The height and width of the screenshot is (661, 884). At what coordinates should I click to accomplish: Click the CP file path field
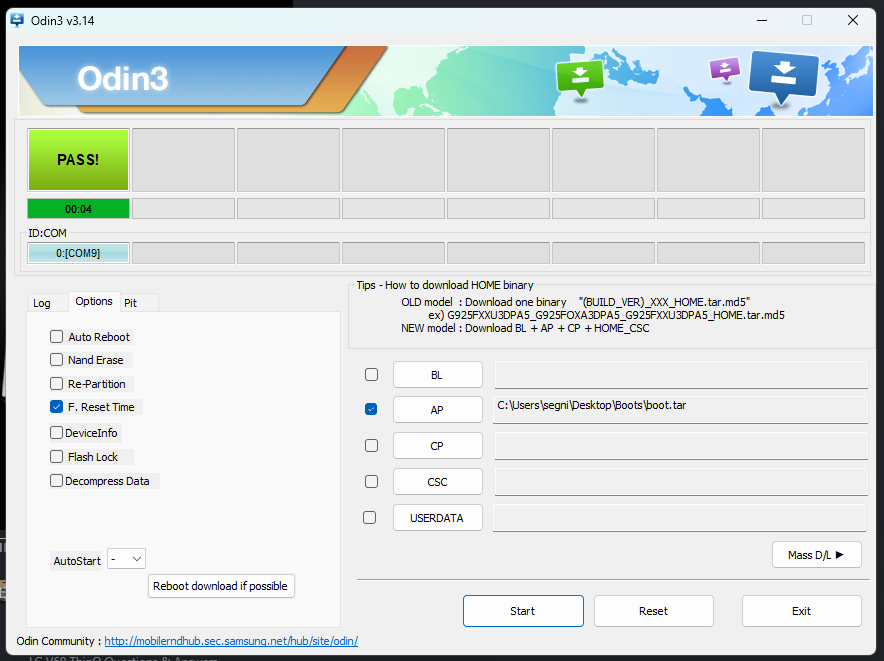[x=681, y=446]
